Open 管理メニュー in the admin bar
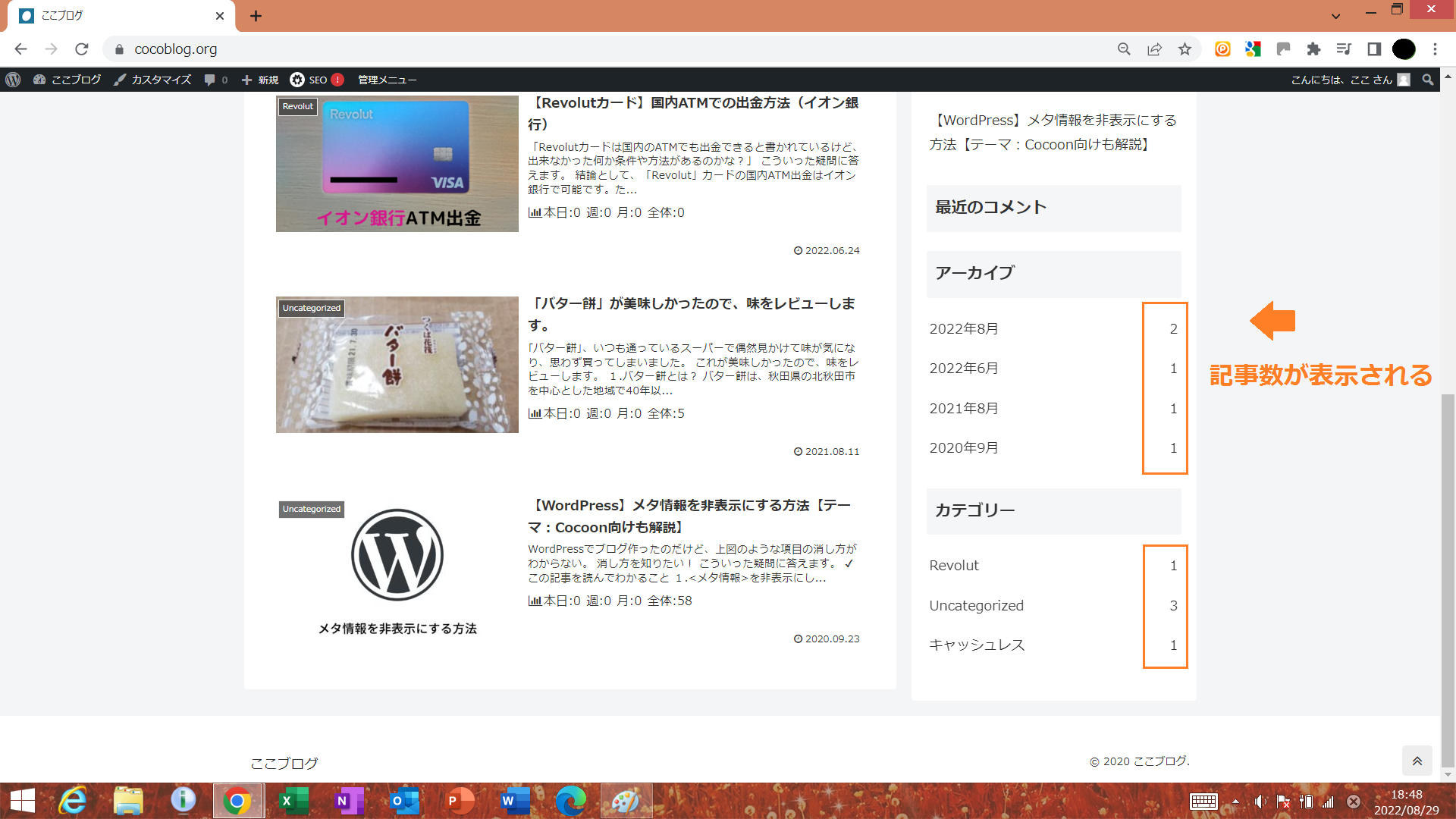Screen dimensions: 1456x819 point(387,80)
